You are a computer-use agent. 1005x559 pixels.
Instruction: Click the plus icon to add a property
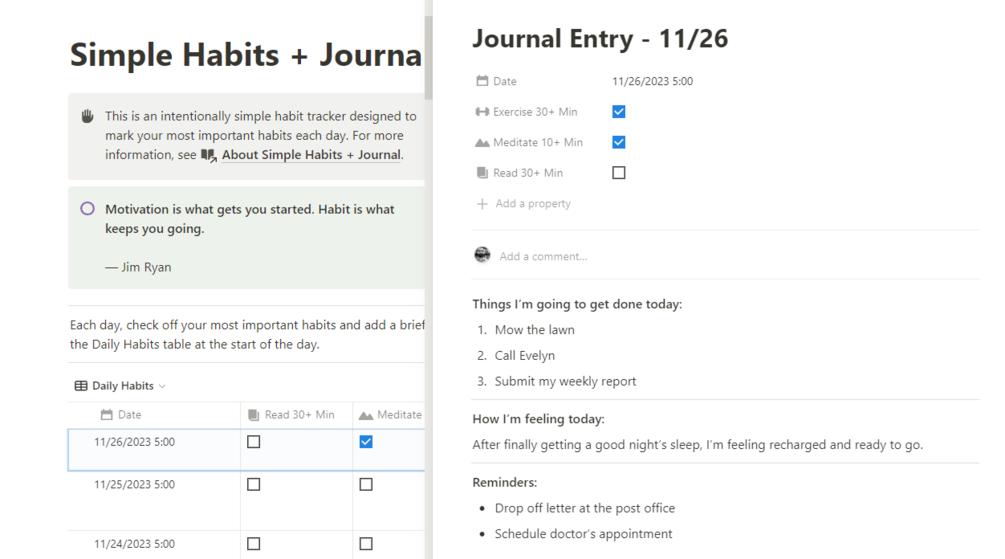(x=482, y=204)
